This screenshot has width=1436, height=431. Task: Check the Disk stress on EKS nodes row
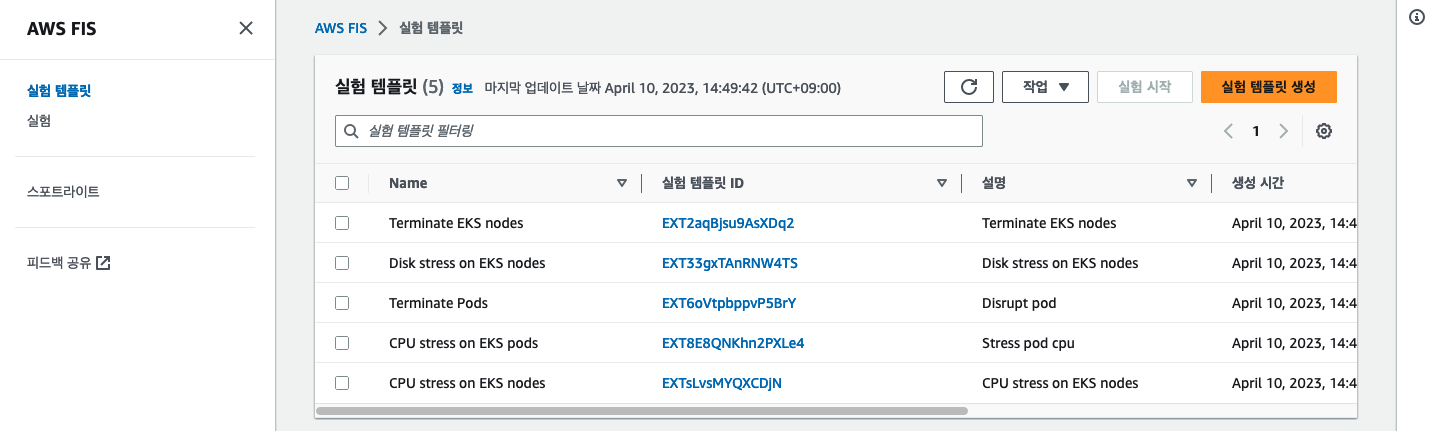pos(342,263)
